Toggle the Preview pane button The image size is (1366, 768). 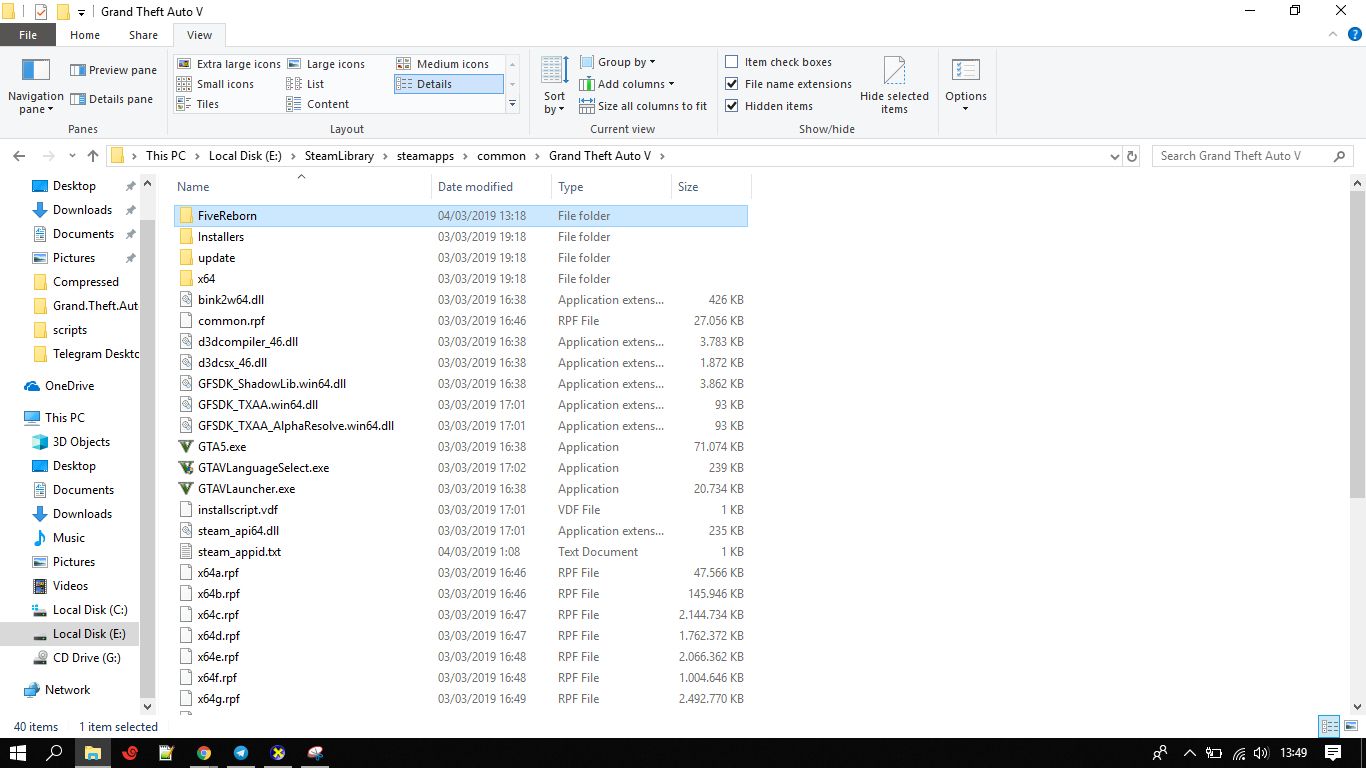(113, 70)
